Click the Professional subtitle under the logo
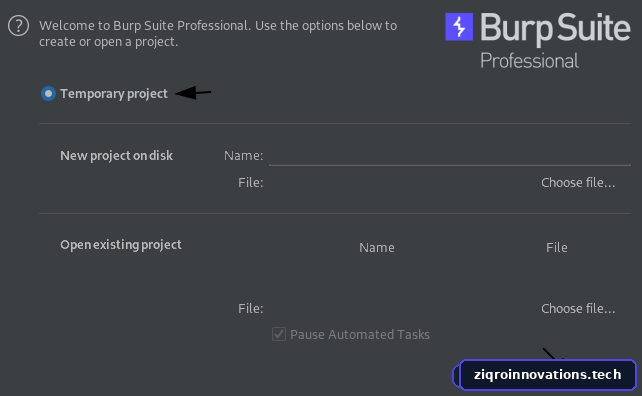The image size is (642, 396). click(529, 61)
